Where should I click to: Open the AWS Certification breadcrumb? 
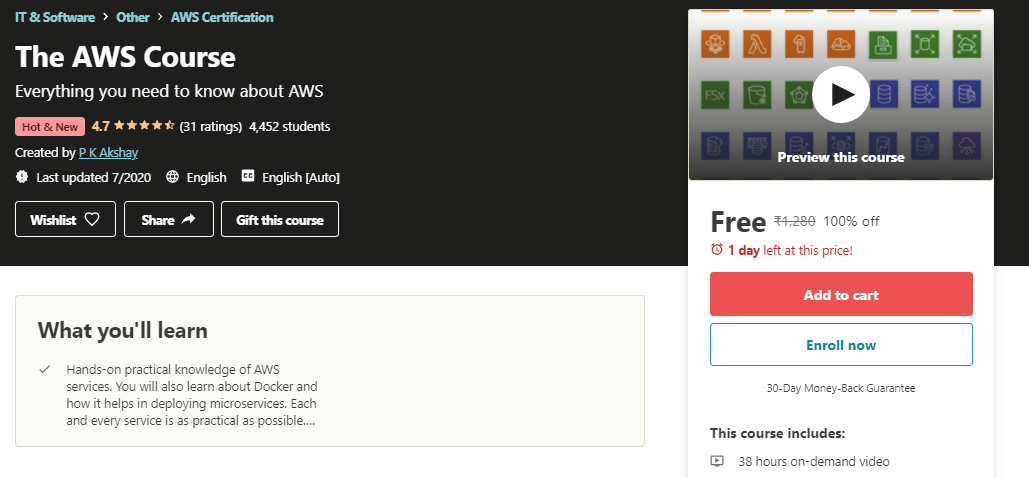pyautogui.click(x=222, y=17)
